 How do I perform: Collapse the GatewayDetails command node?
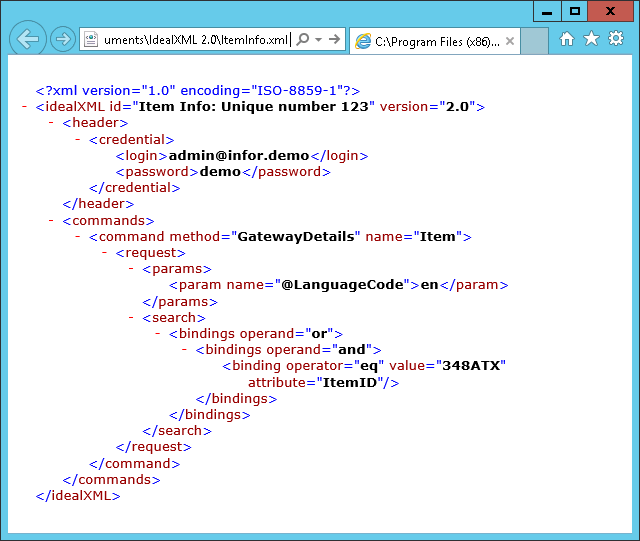coord(78,237)
